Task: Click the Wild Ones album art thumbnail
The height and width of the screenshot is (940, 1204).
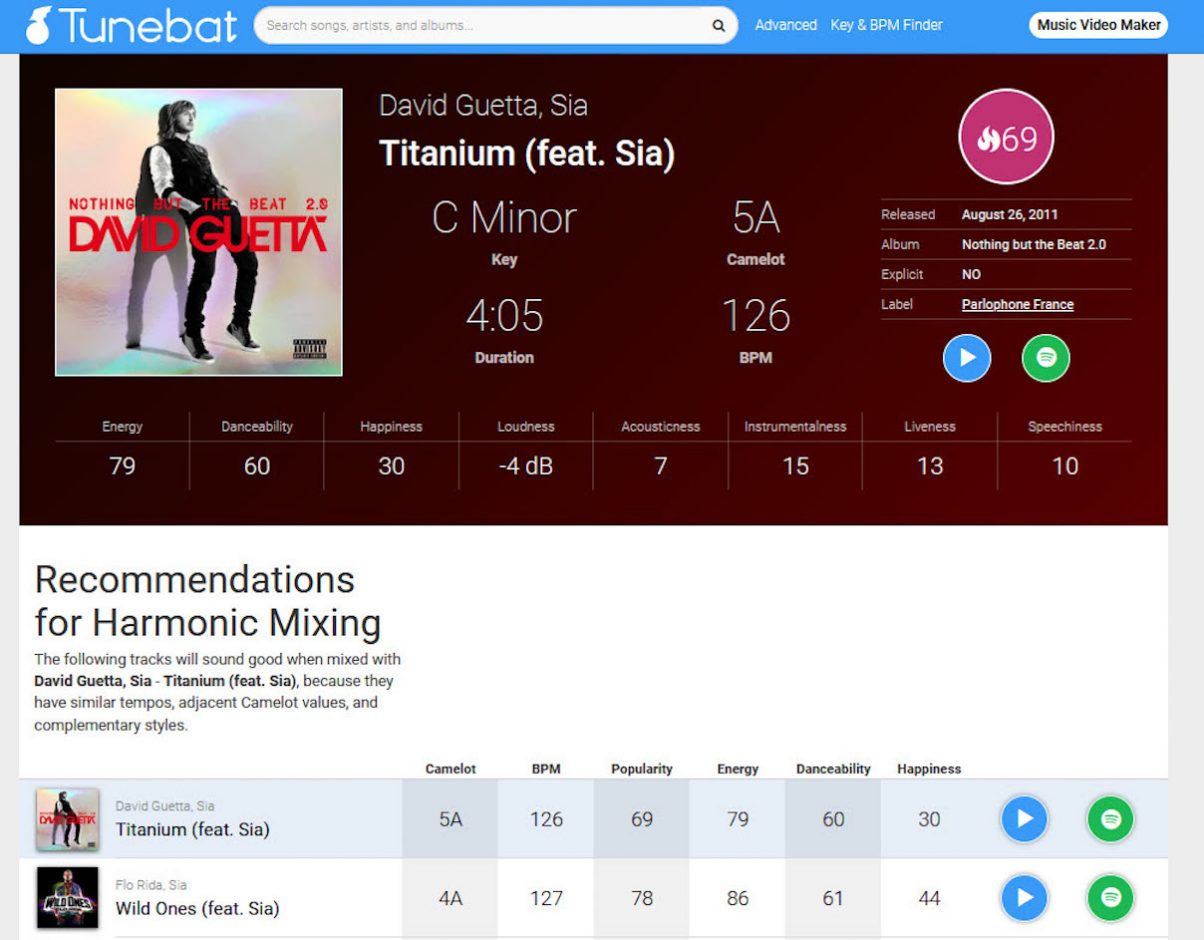Action: pyautogui.click(x=67, y=897)
